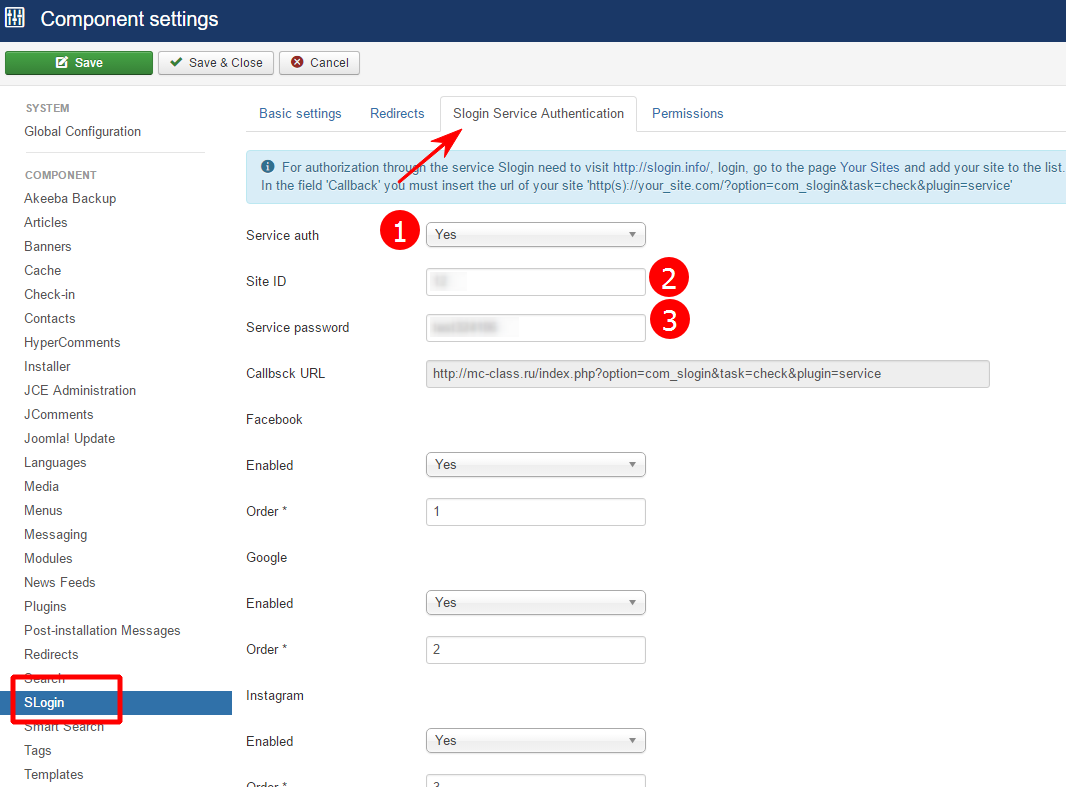Focus the Service password field
This screenshot has height=787, width=1066.
pyautogui.click(x=535, y=328)
